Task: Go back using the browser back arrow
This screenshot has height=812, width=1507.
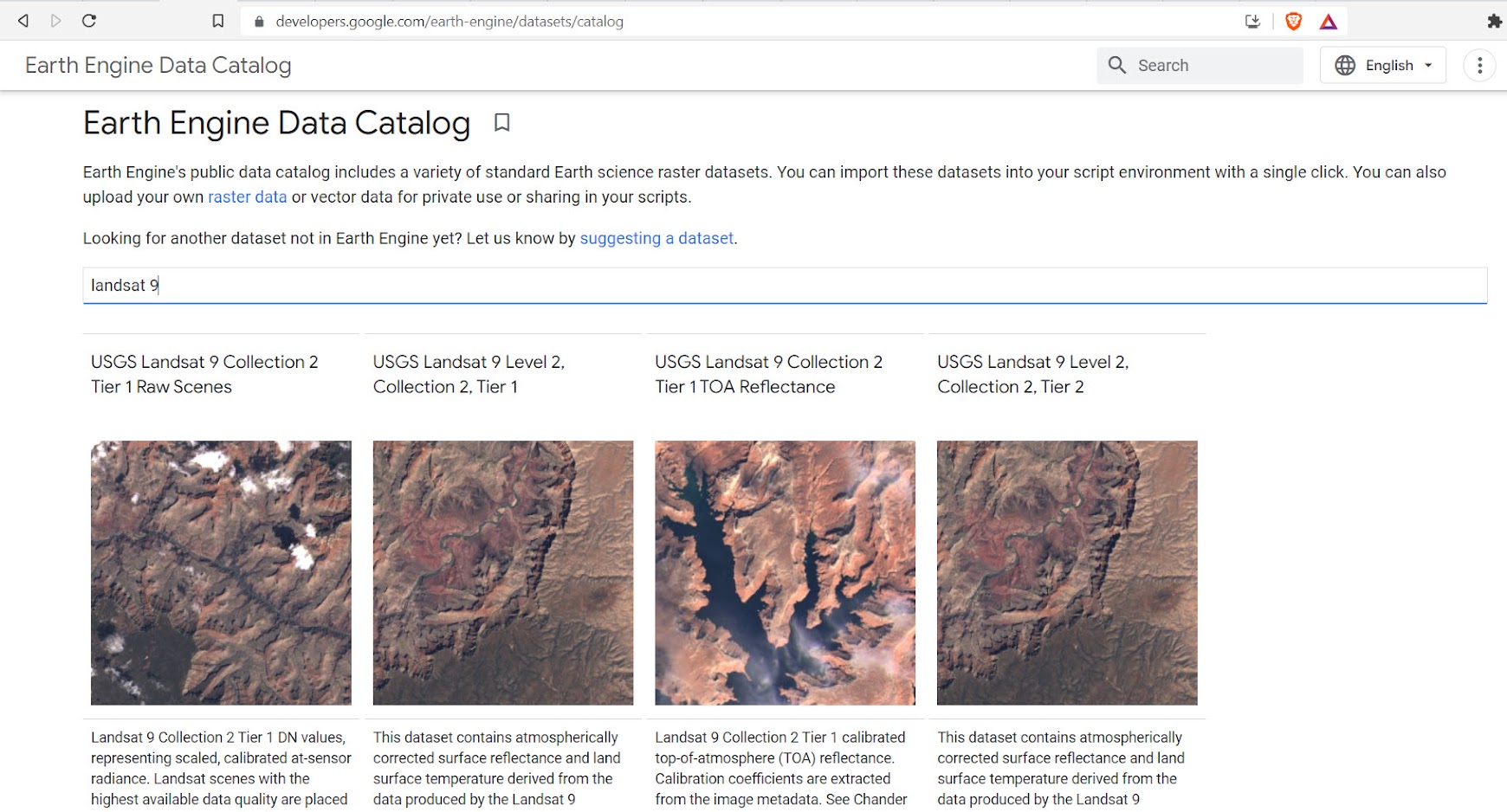Action: pos(23,21)
